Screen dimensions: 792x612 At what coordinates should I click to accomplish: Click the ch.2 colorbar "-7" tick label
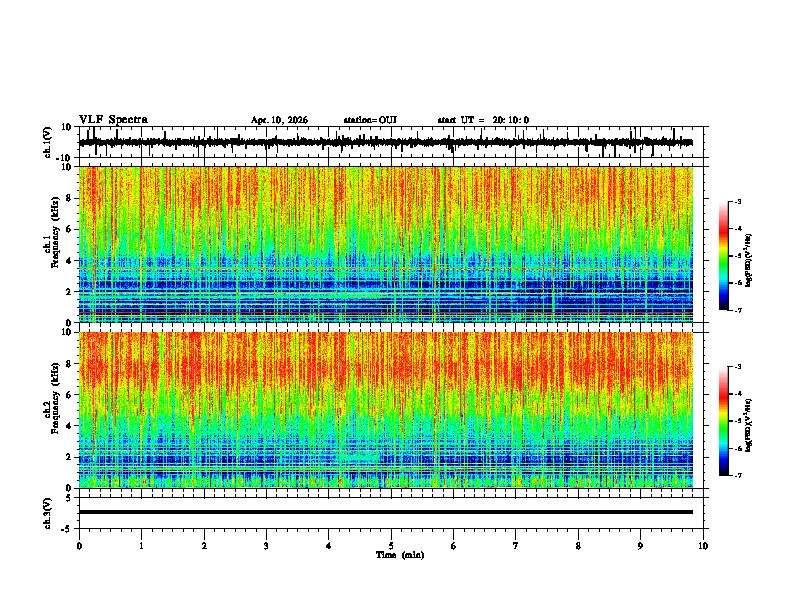pyautogui.click(x=738, y=476)
